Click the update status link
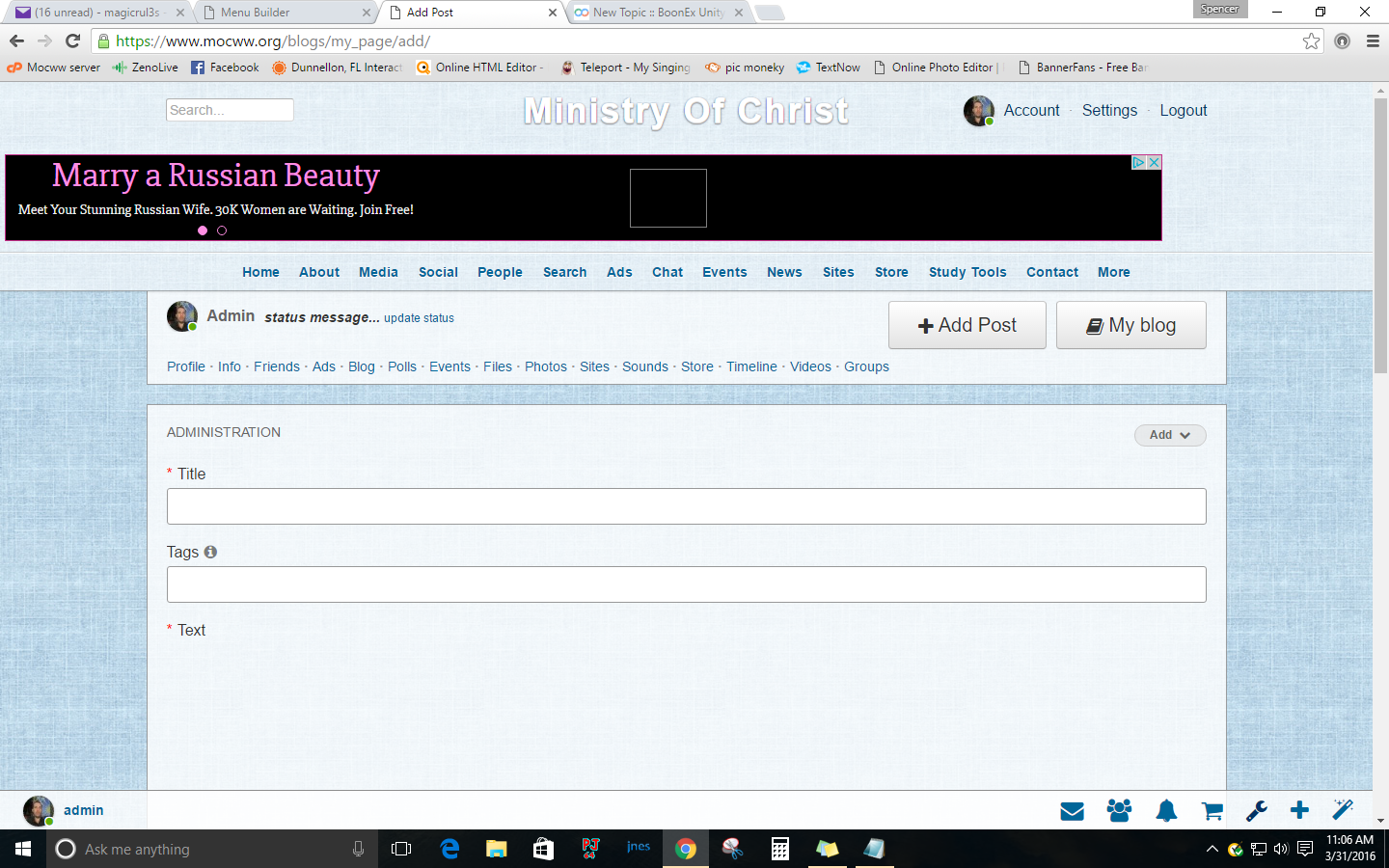 [419, 318]
